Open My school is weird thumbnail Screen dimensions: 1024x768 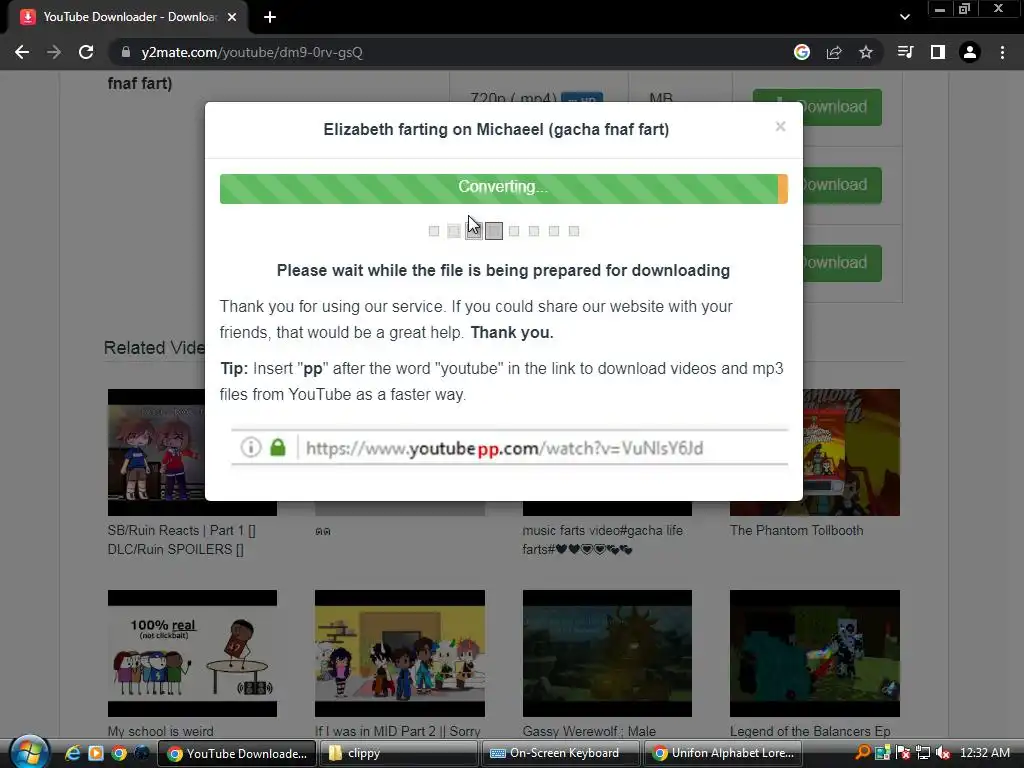192,653
